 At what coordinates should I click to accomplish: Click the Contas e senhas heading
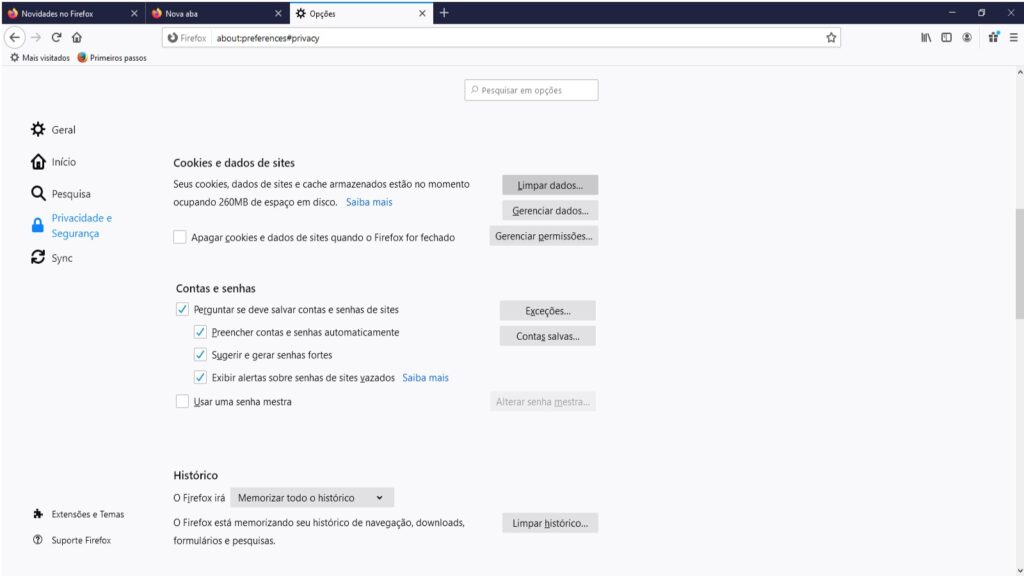point(216,288)
